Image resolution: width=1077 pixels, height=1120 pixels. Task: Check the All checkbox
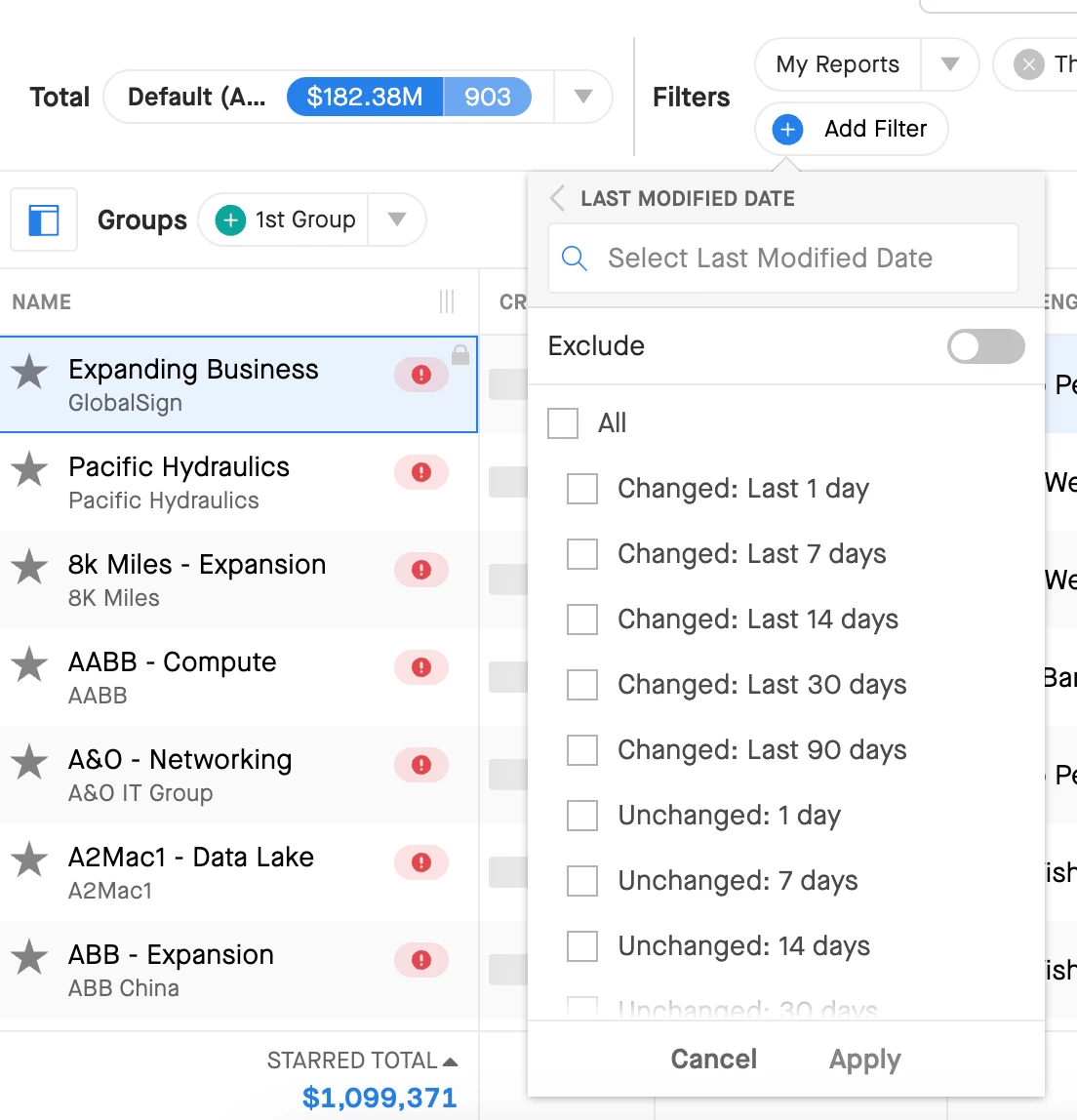pyautogui.click(x=563, y=422)
